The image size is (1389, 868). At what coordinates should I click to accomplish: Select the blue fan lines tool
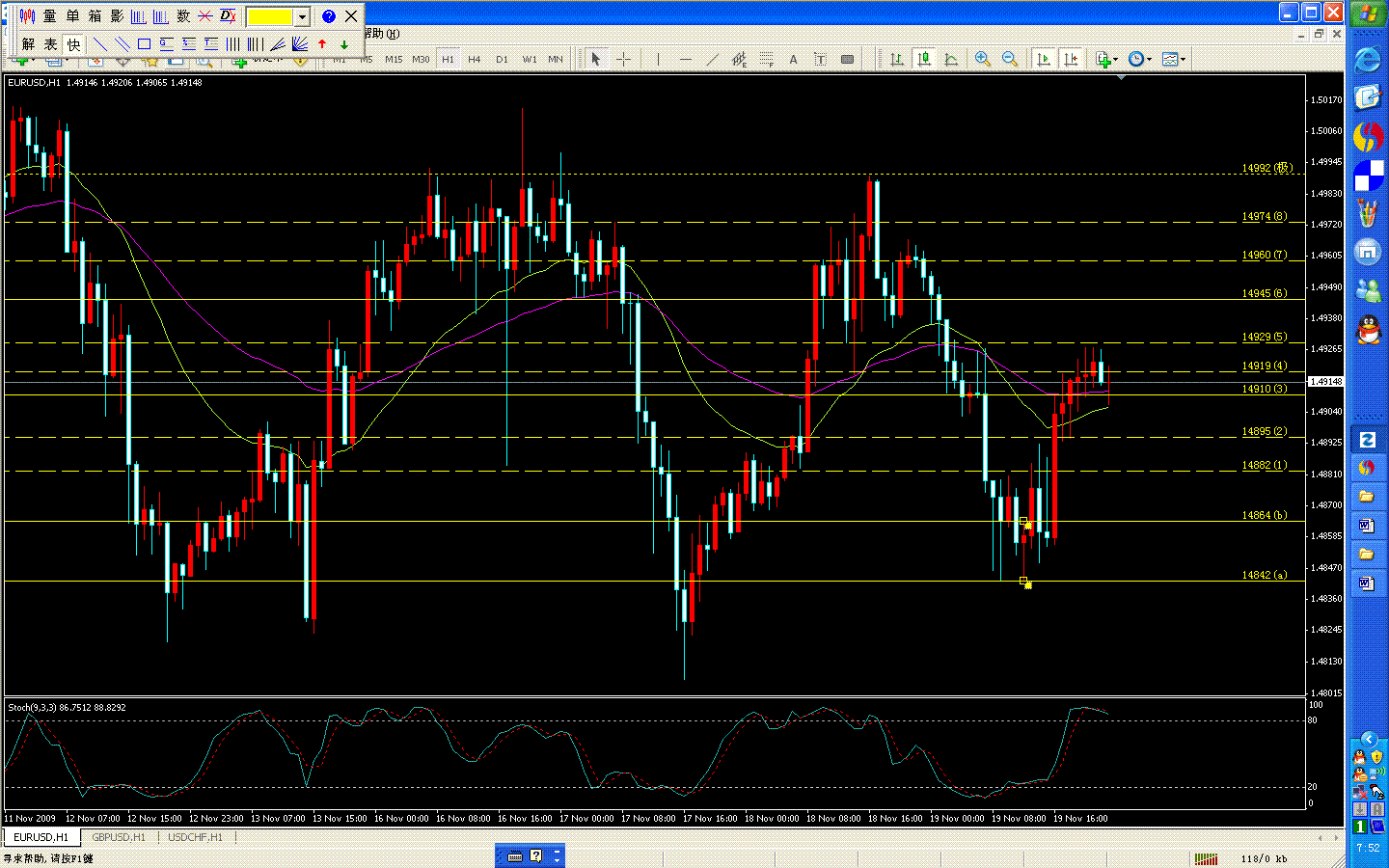point(299,44)
